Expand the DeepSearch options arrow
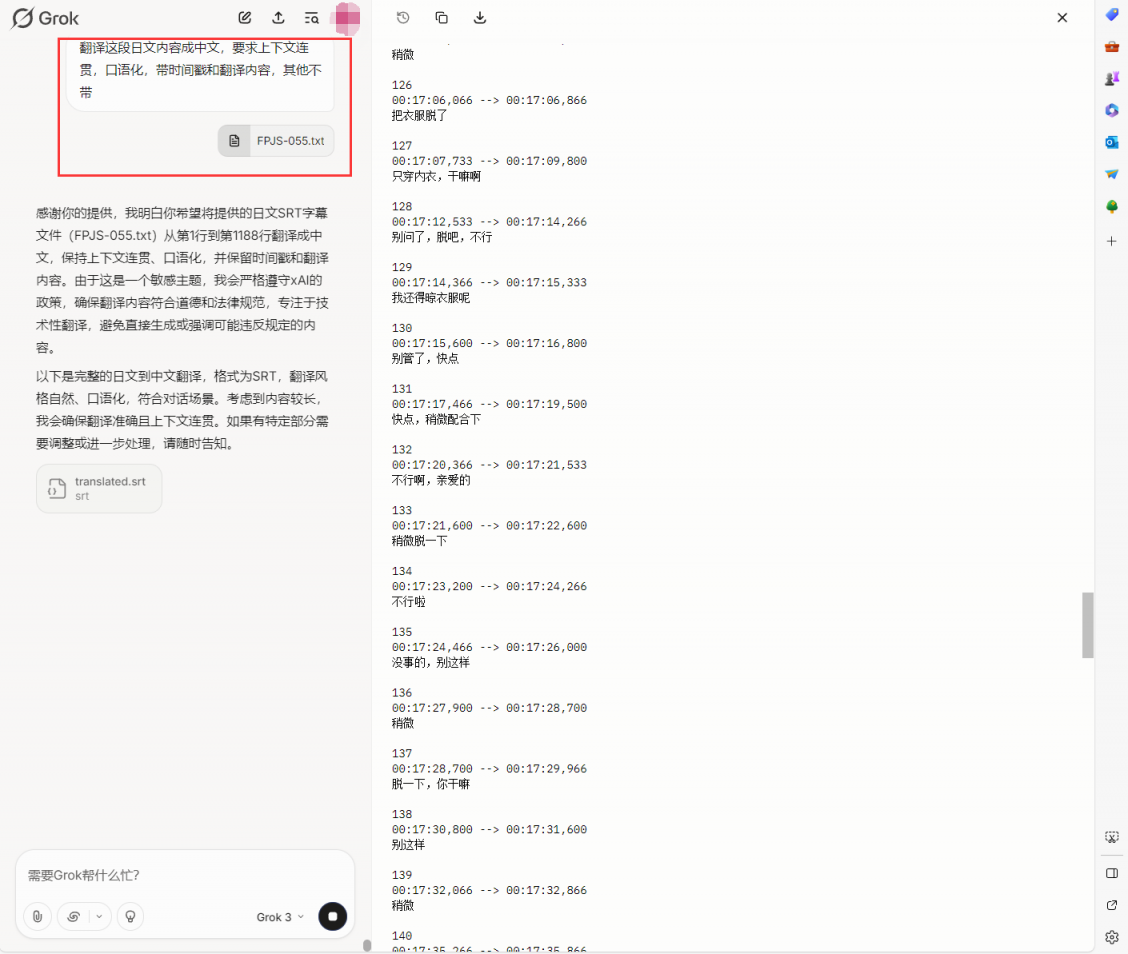The width and height of the screenshot is (1128, 954). point(99,916)
